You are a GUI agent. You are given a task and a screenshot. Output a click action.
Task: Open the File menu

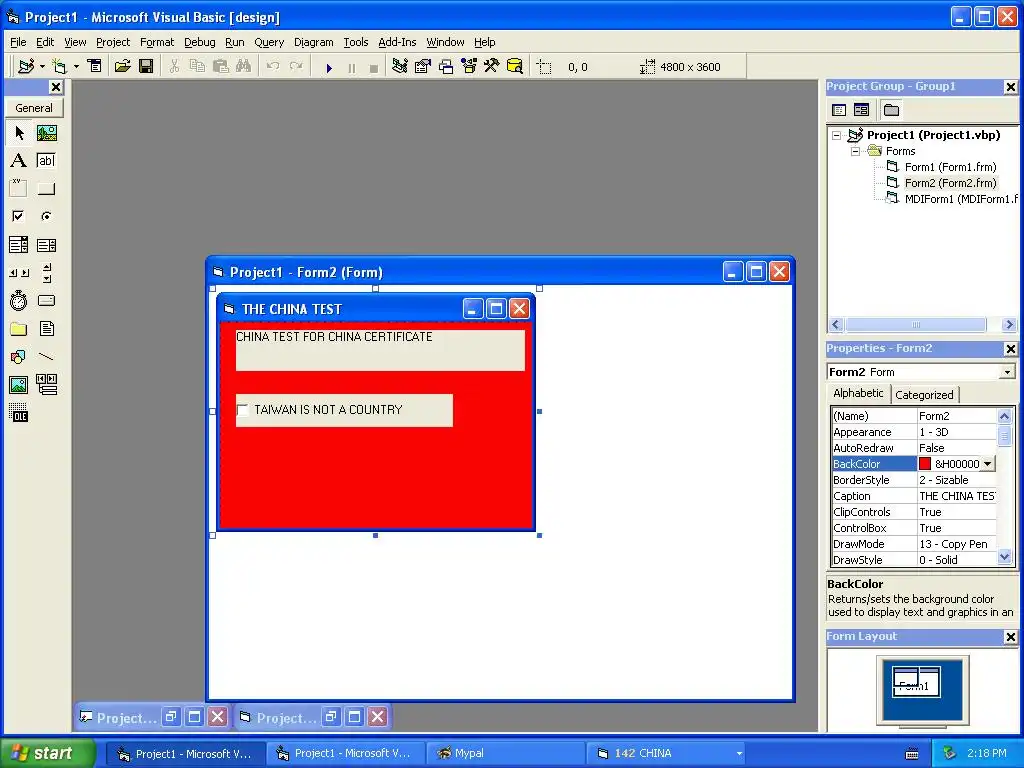point(18,42)
